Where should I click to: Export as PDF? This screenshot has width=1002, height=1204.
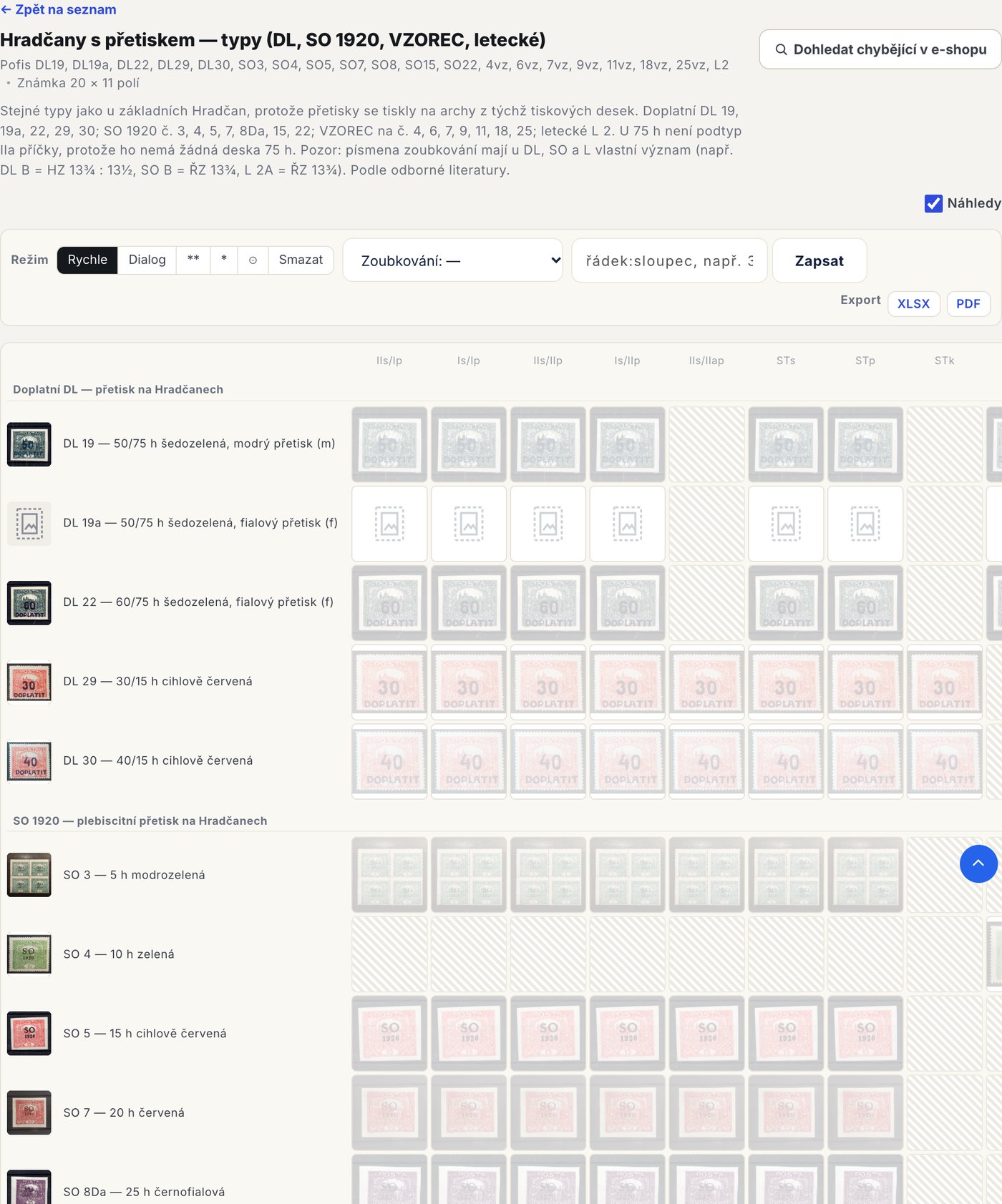click(x=968, y=304)
